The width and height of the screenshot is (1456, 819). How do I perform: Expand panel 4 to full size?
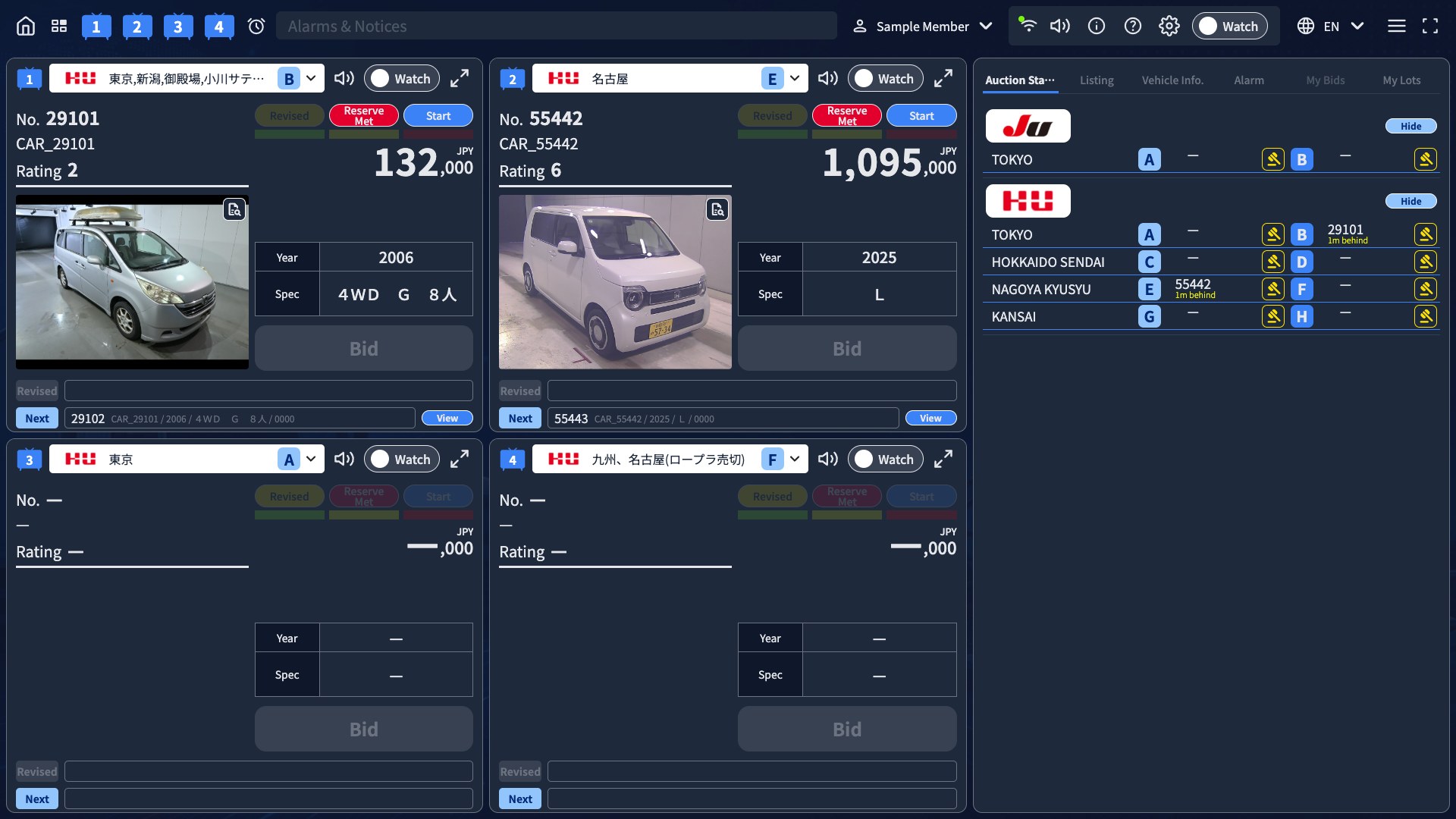pyautogui.click(x=943, y=459)
